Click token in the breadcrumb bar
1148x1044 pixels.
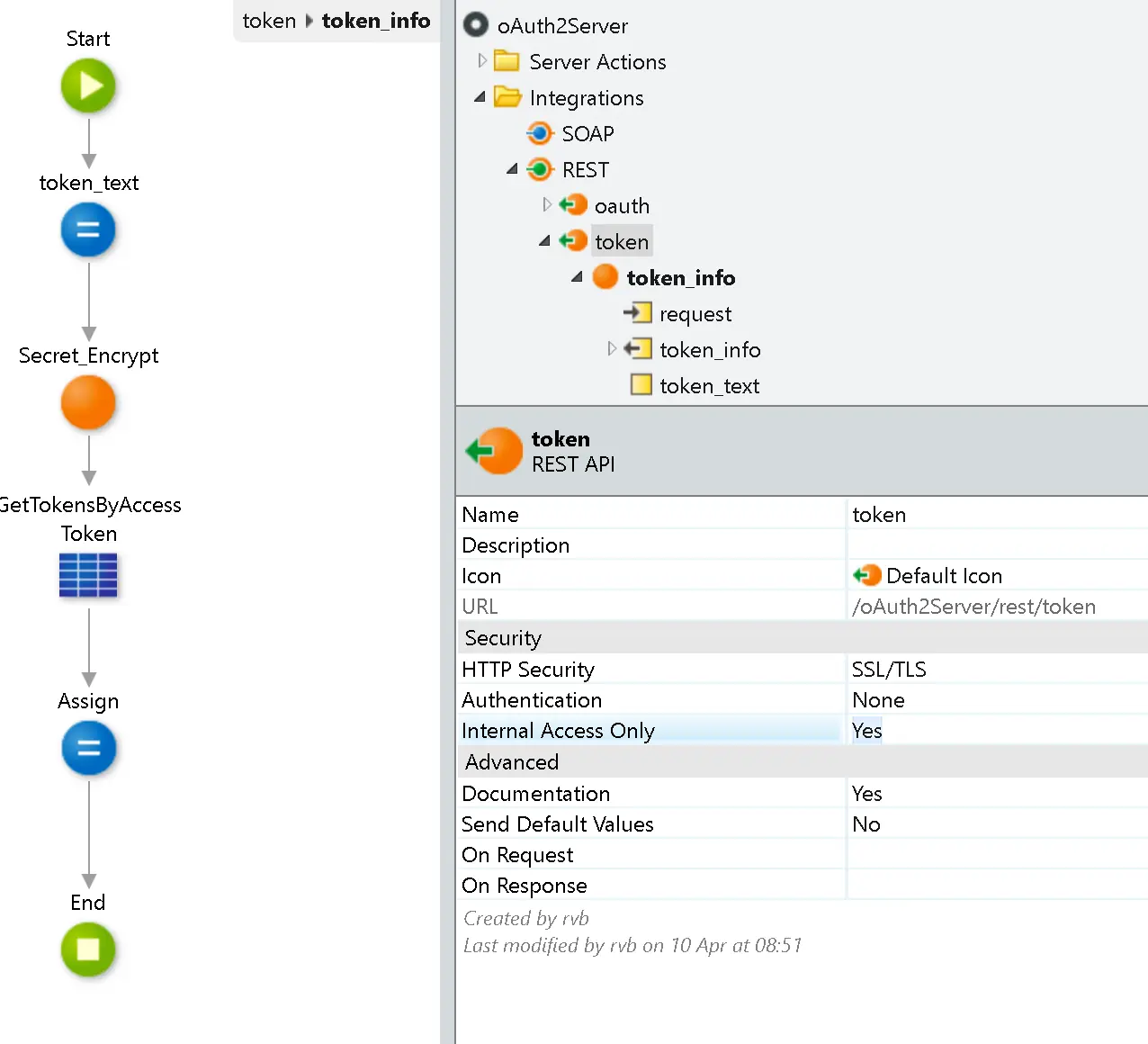(269, 20)
